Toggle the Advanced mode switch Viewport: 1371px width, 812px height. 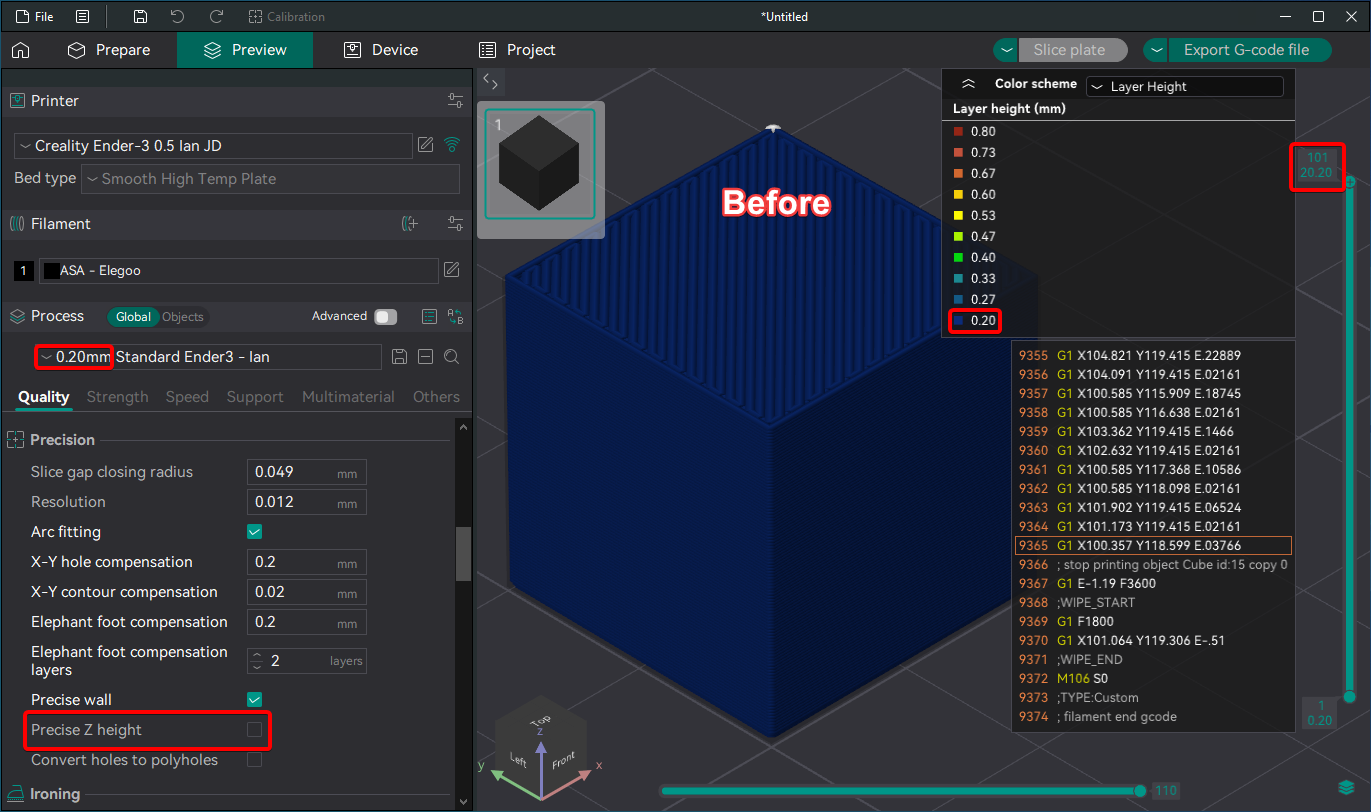(385, 316)
